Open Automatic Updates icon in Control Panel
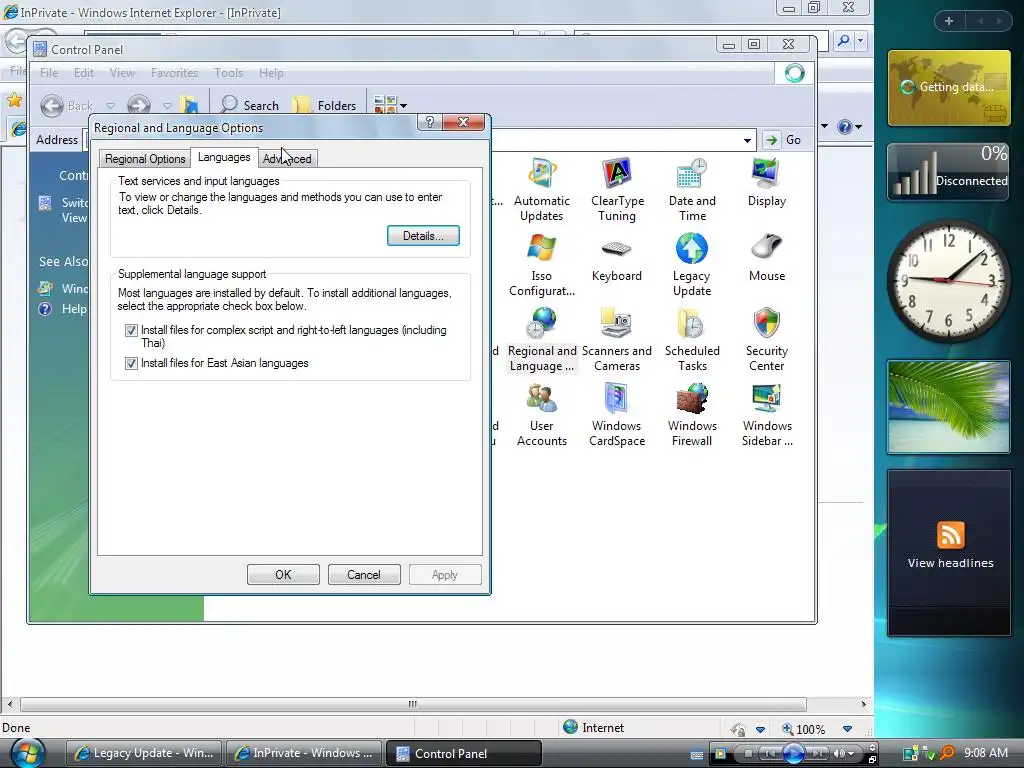Viewport: 1024px width, 768px height. coord(541,174)
